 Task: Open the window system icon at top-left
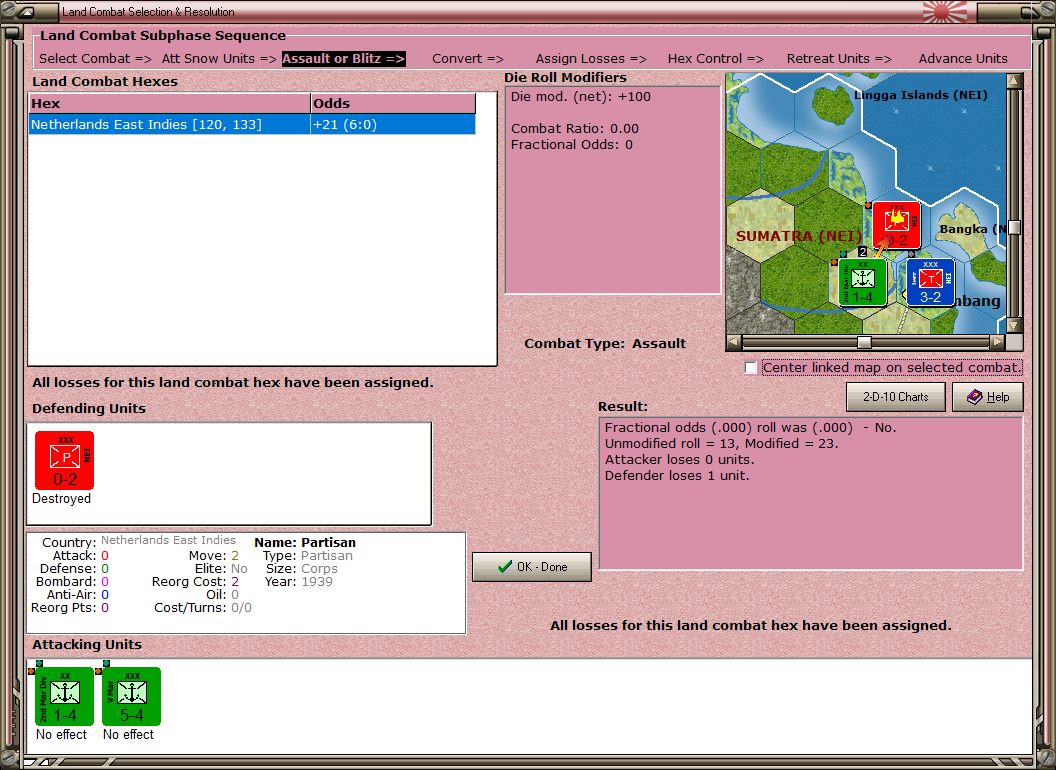(x=25, y=11)
